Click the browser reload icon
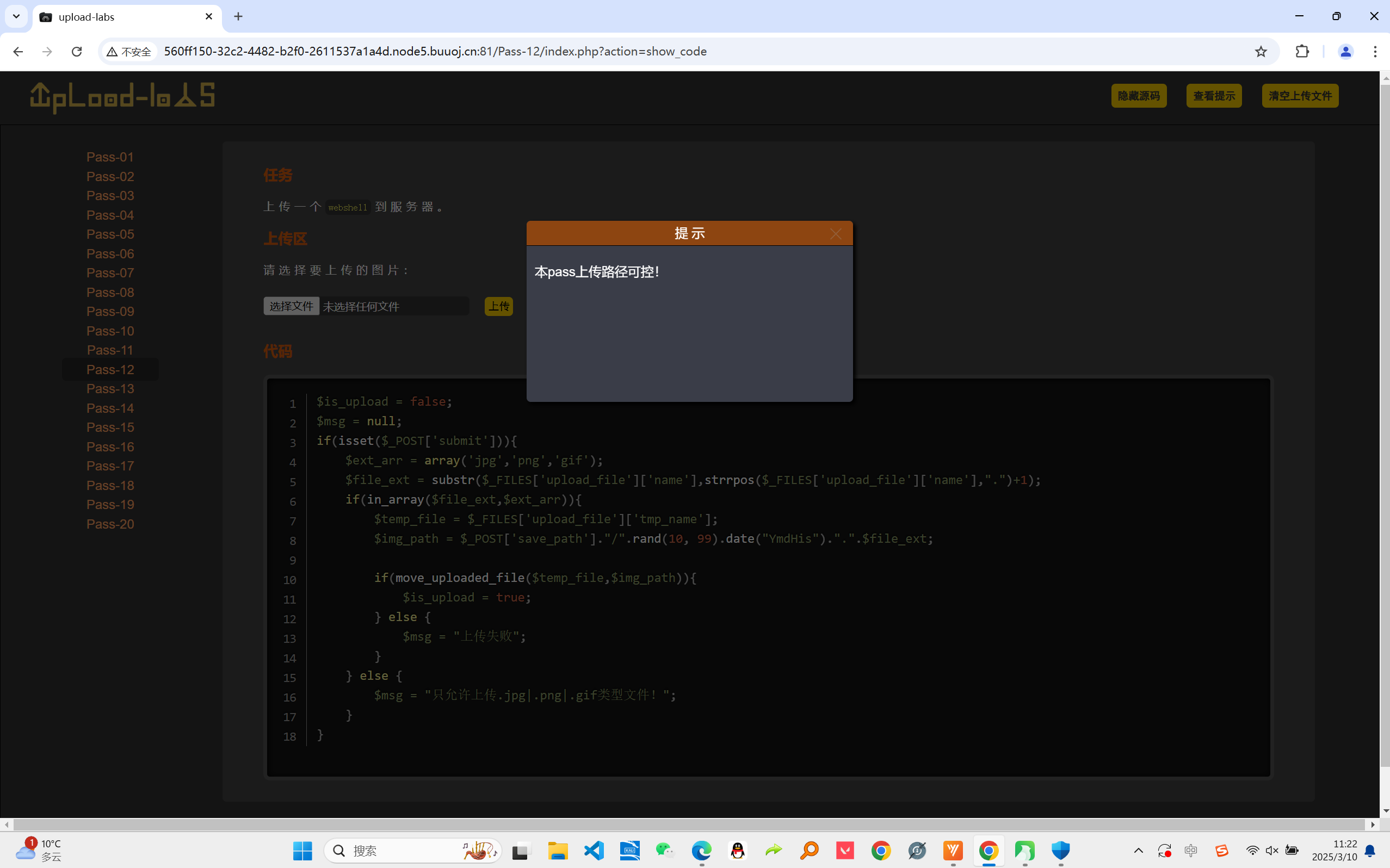This screenshot has height=868, width=1390. [x=76, y=52]
